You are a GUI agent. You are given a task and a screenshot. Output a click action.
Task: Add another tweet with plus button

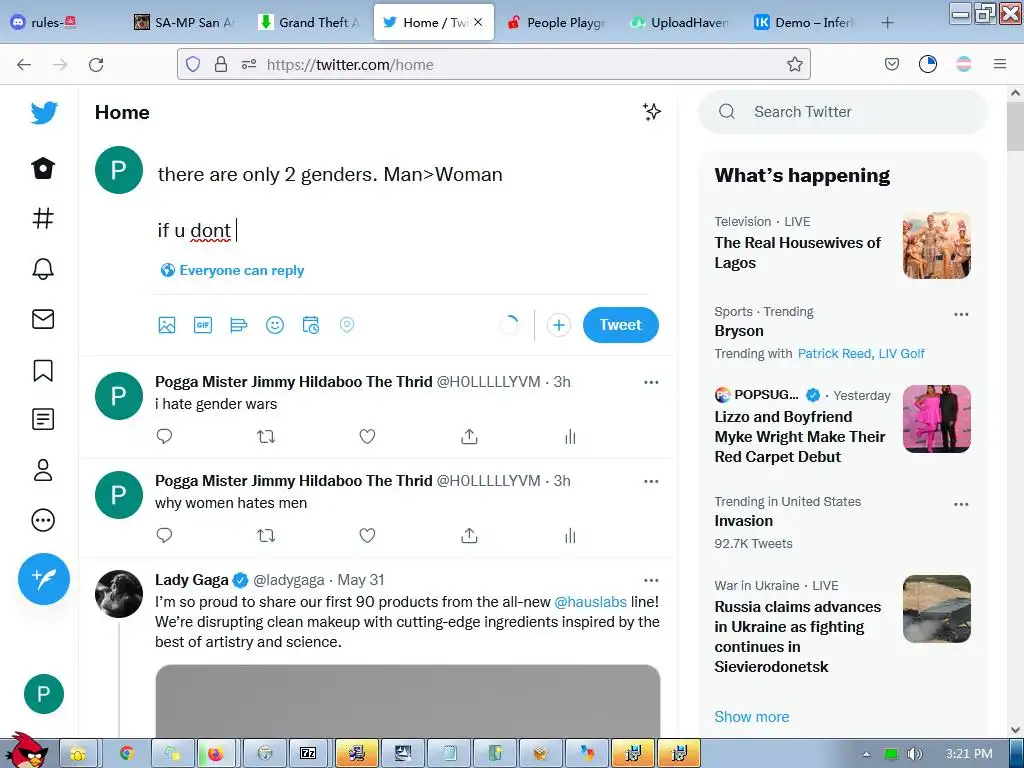[x=558, y=325]
